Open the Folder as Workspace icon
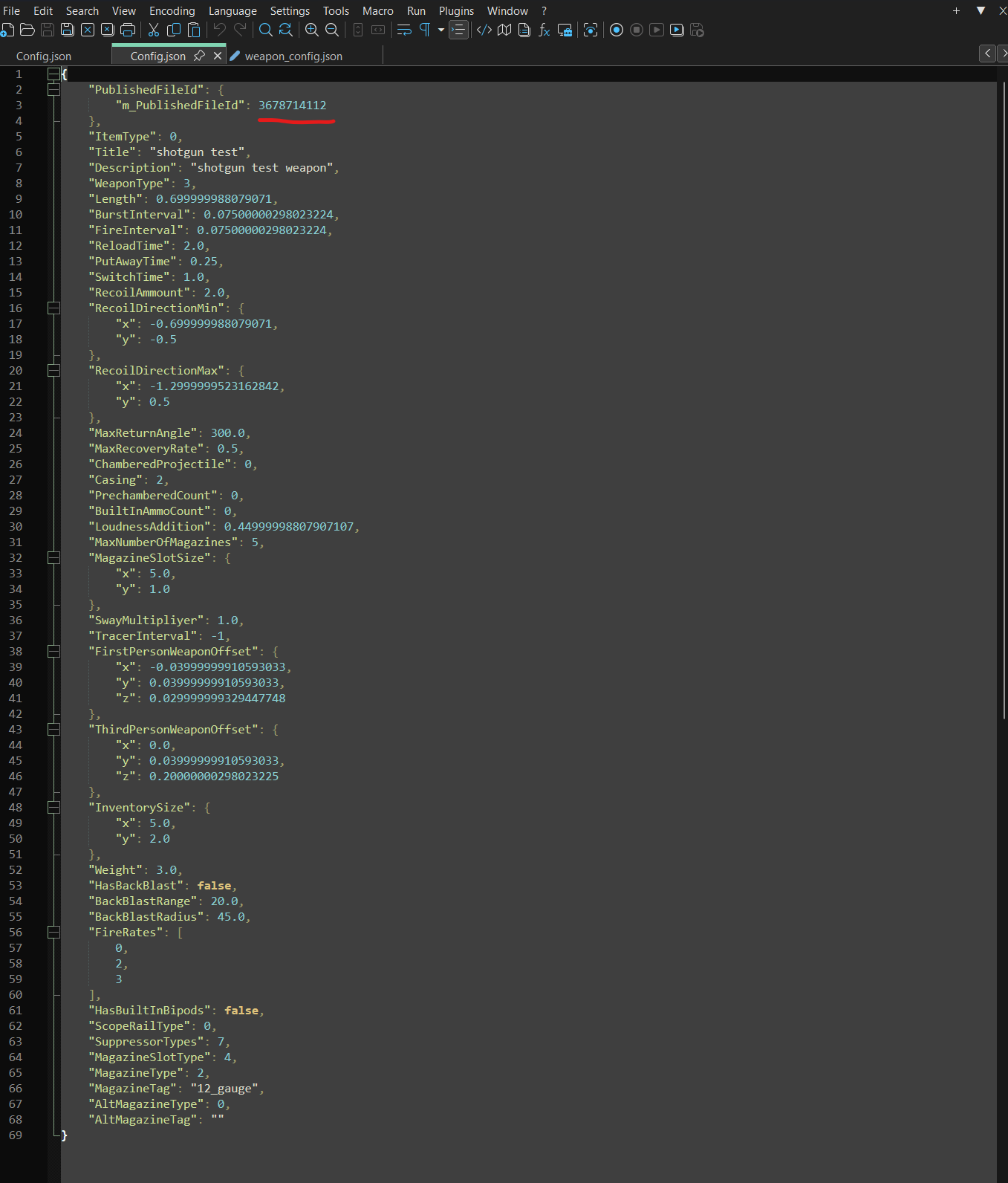Image resolution: width=1008 pixels, height=1183 pixels. pos(565,30)
